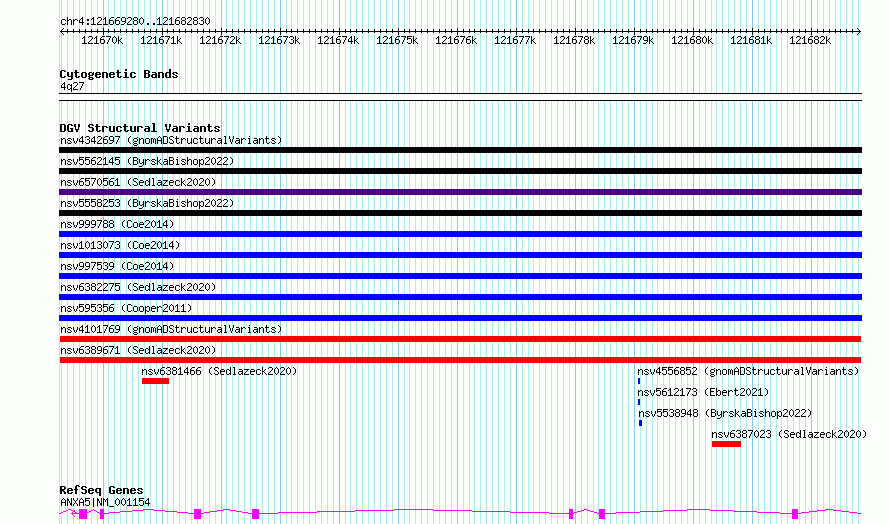Open the nsv5562145 (ByrskaBishop2022) label

(147, 161)
